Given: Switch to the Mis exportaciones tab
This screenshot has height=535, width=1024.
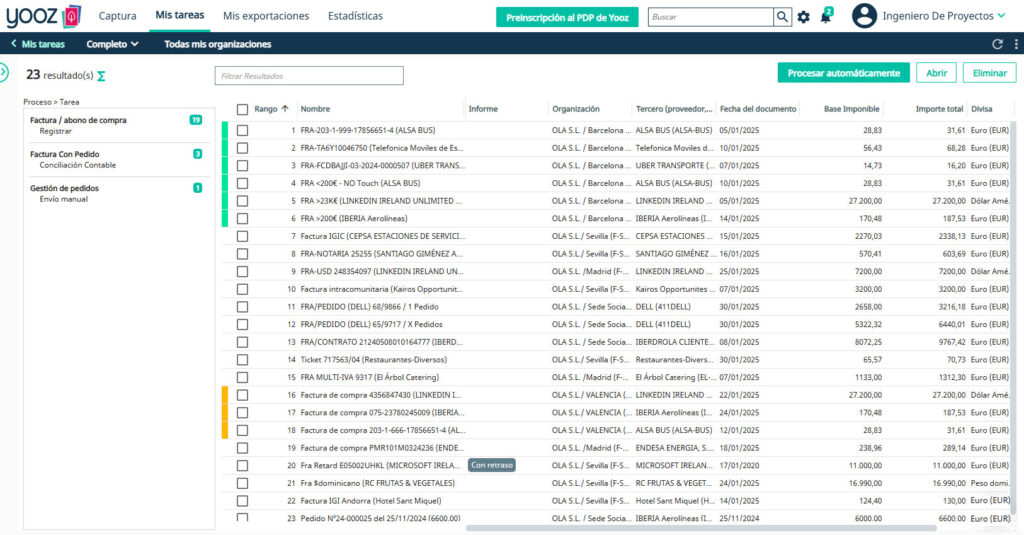Looking at the screenshot, I should coord(266,16).
